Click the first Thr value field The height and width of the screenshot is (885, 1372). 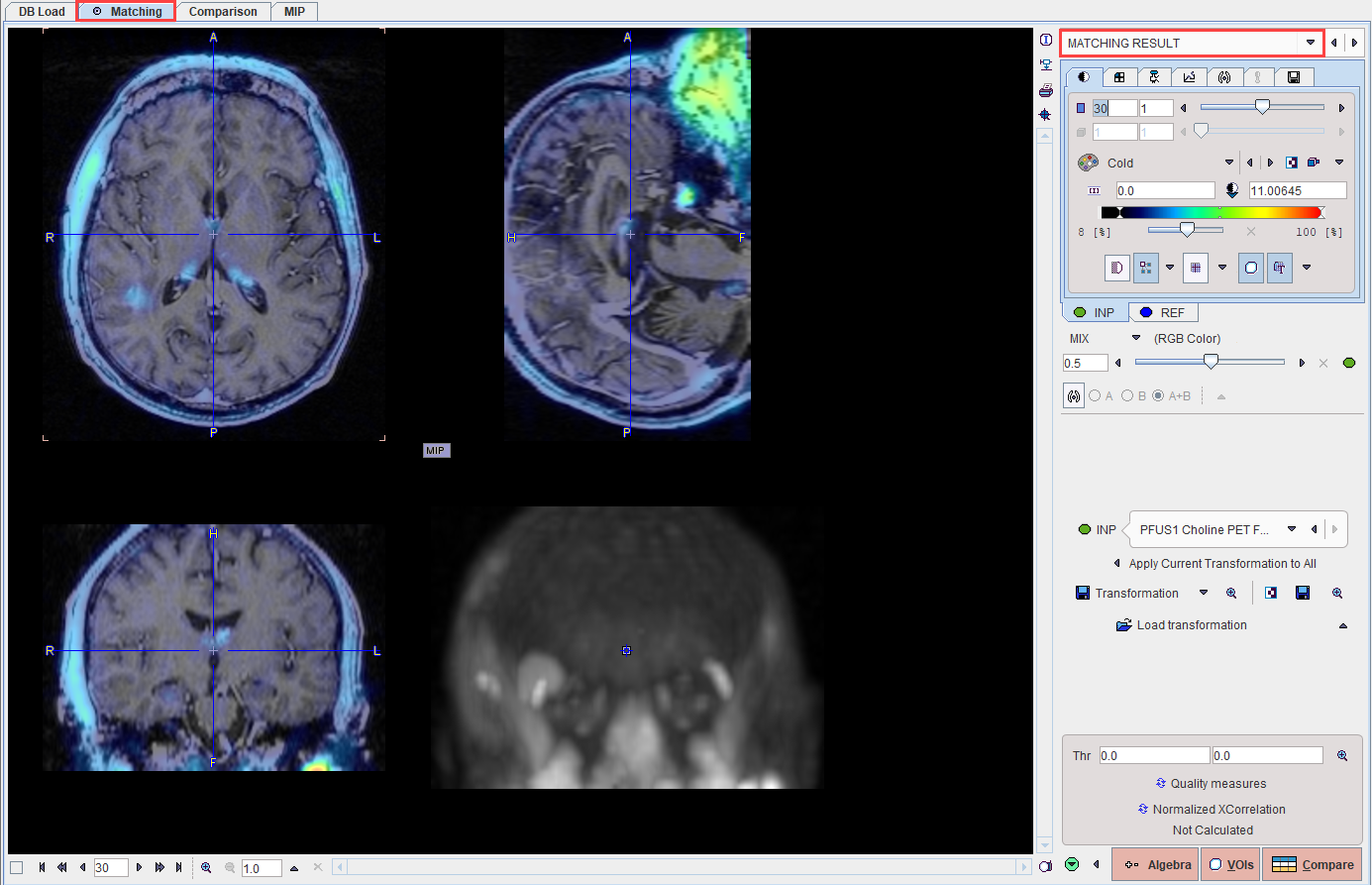tap(1154, 755)
